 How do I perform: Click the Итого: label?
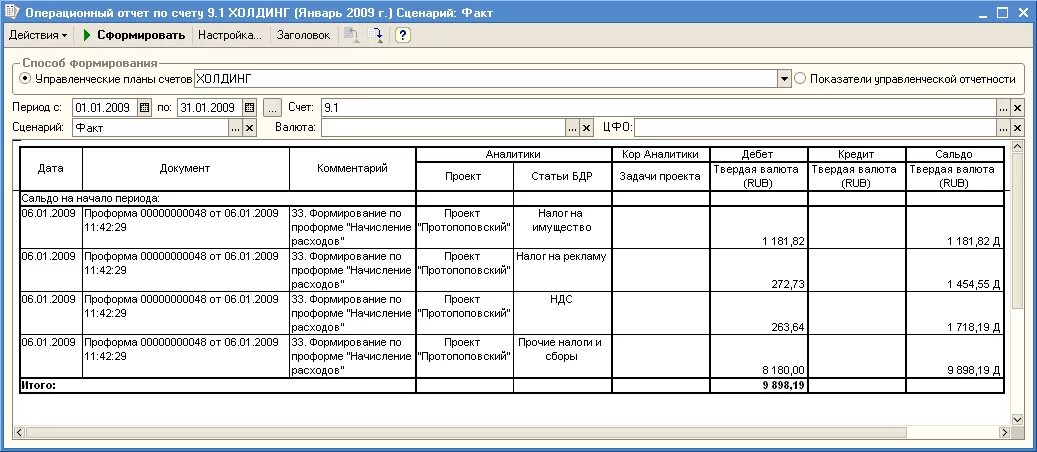click(39, 384)
